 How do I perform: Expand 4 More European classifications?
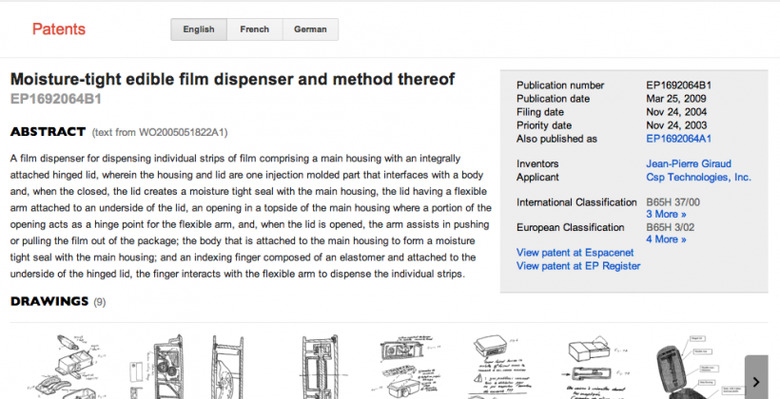[x=666, y=239]
